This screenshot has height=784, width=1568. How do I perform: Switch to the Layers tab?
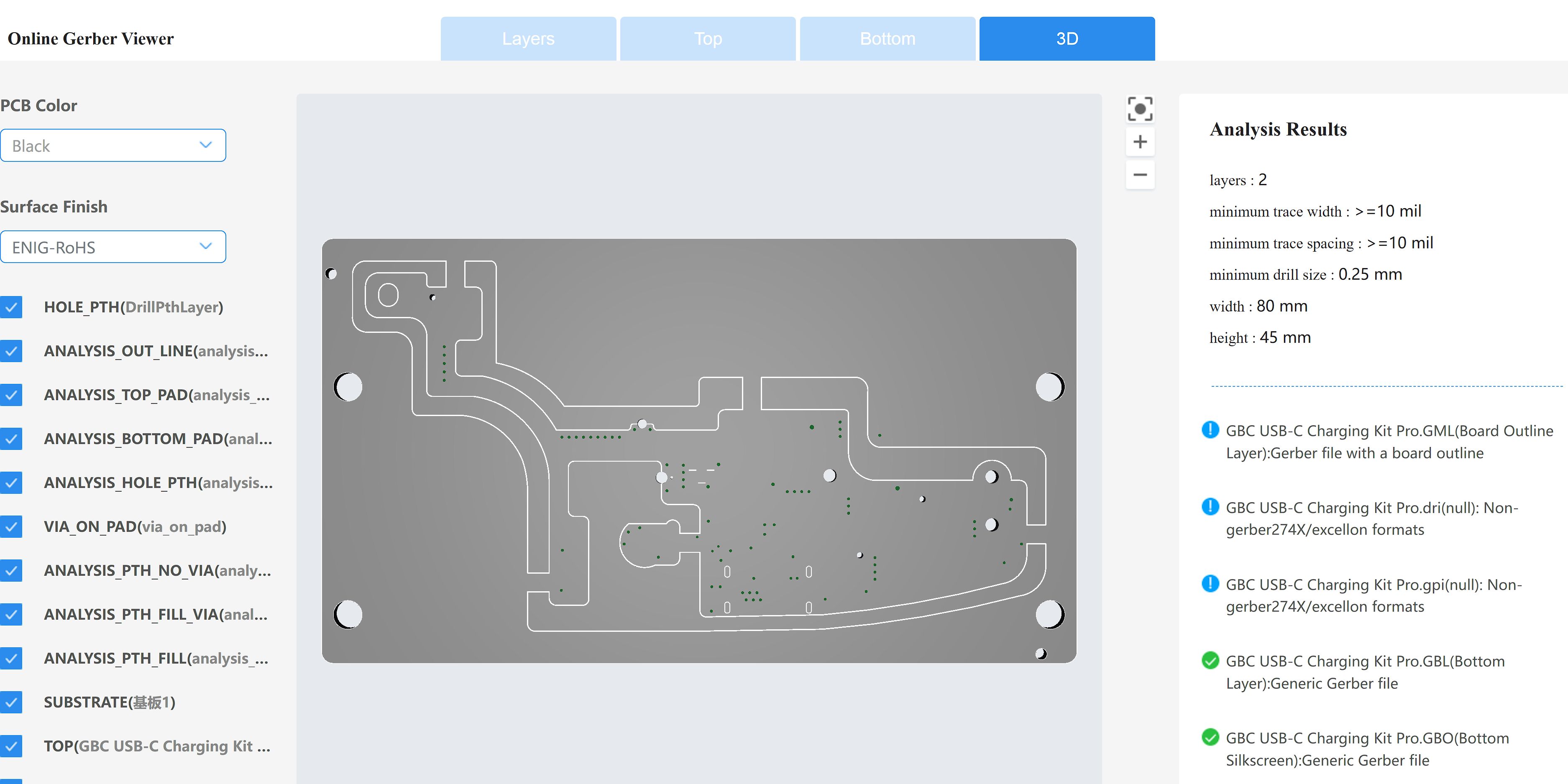[528, 39]
